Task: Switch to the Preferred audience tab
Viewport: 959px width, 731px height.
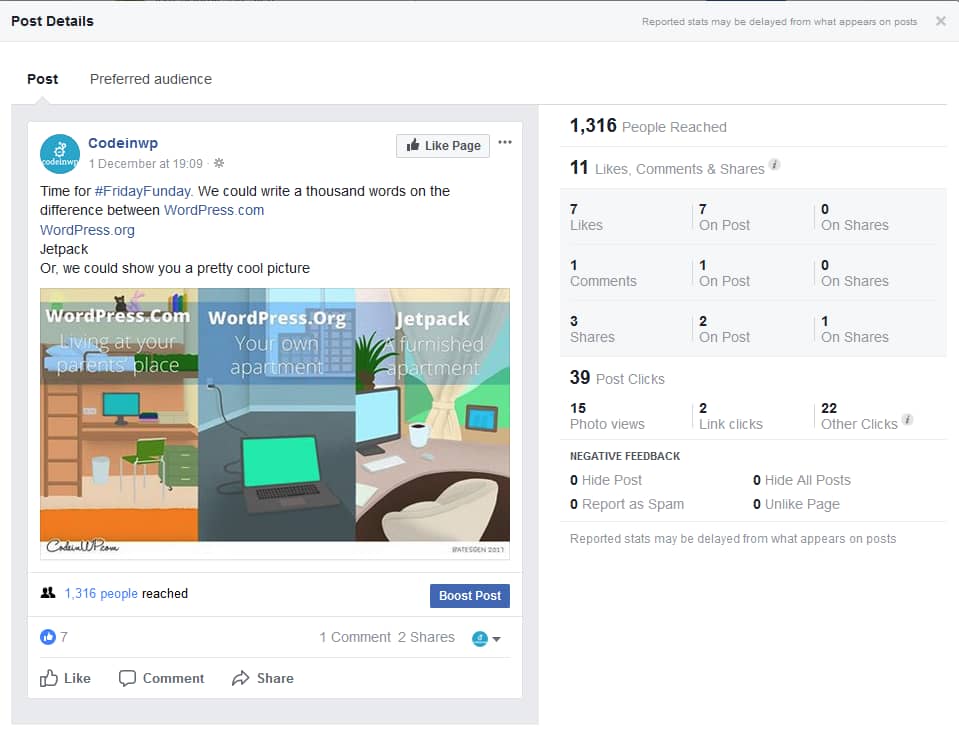Action: coord(150,79)
